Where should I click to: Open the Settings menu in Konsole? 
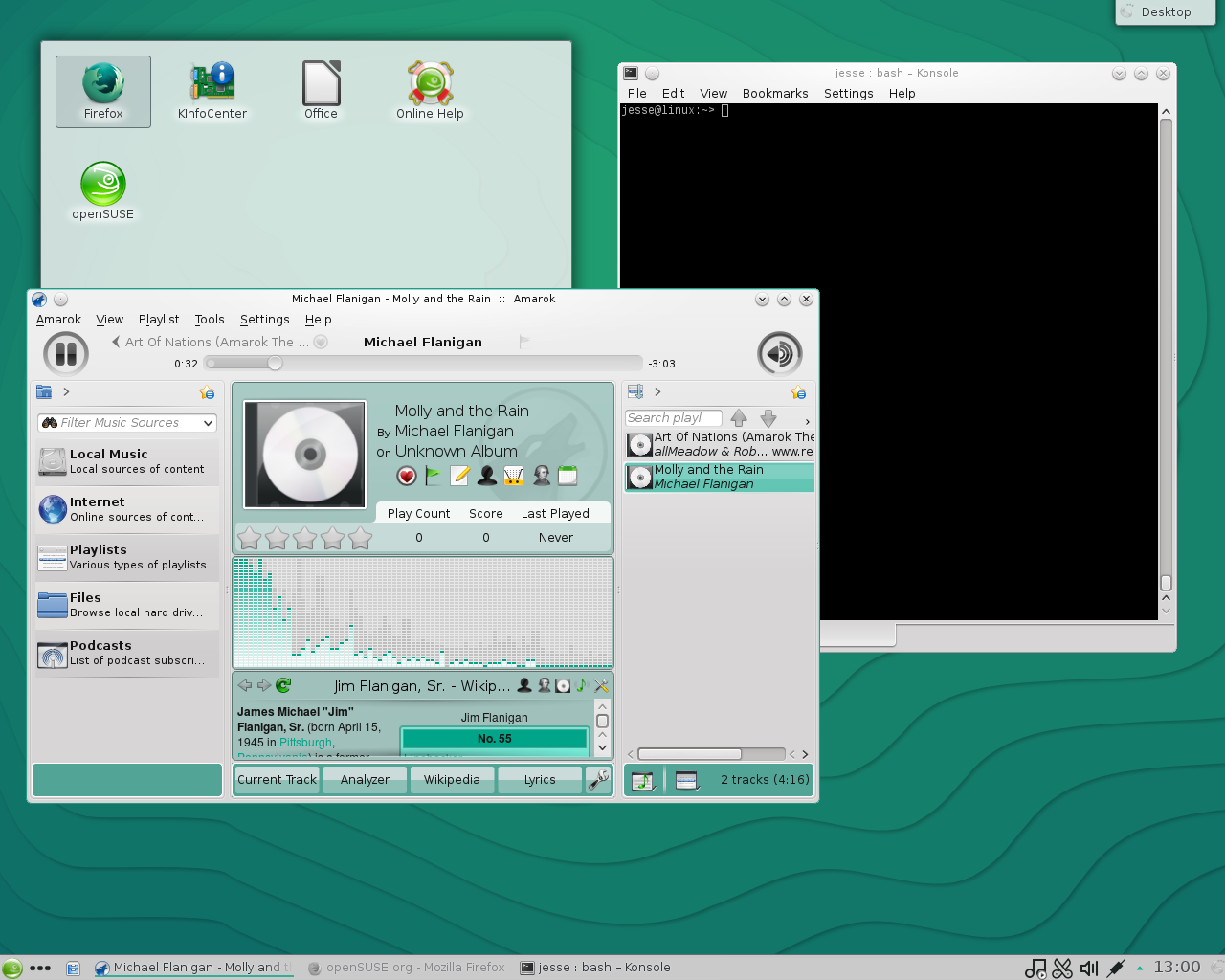tap(848, 94)
